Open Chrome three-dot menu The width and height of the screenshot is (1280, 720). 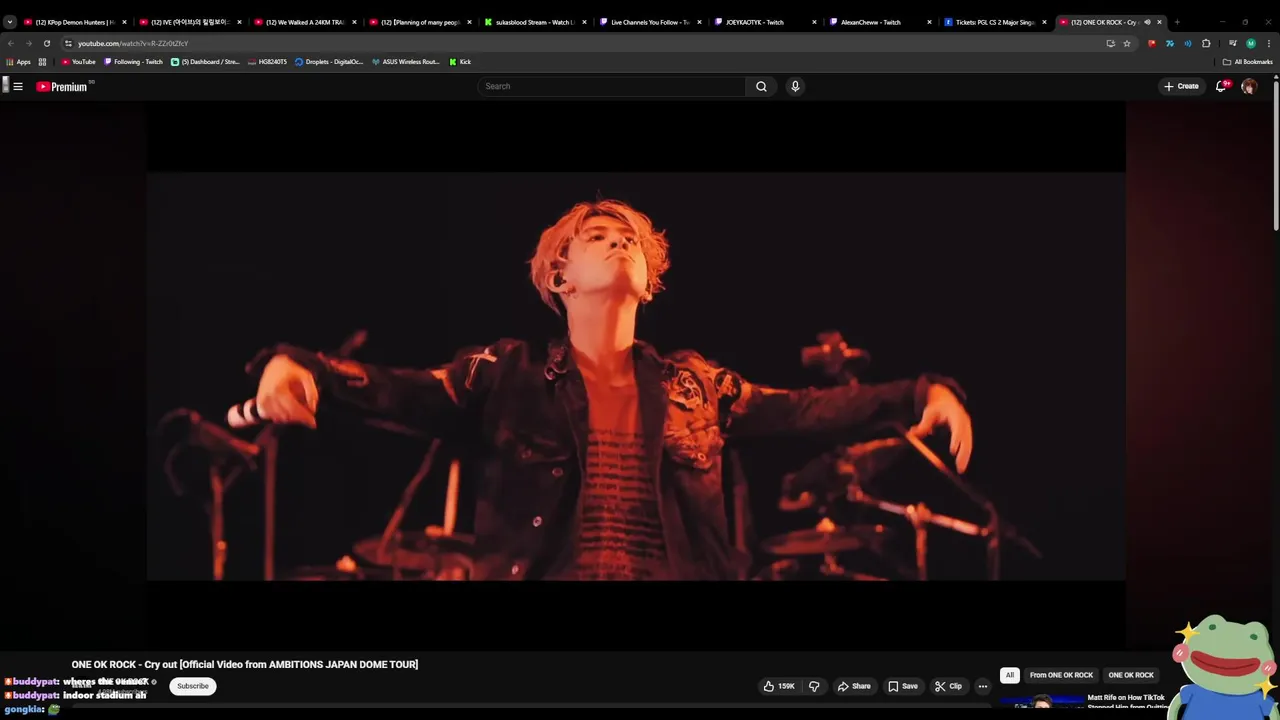[1269, 43]
